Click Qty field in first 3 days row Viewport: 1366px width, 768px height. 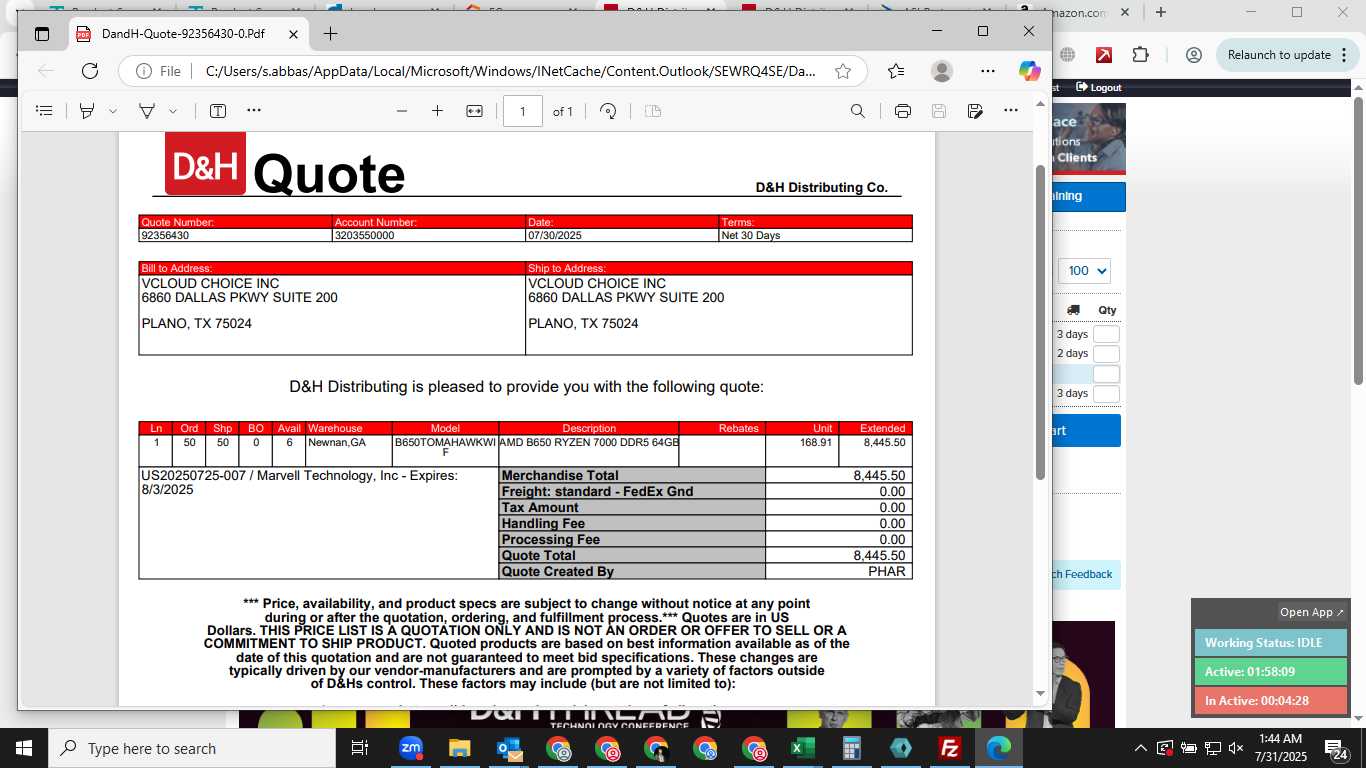[1106, 334]
